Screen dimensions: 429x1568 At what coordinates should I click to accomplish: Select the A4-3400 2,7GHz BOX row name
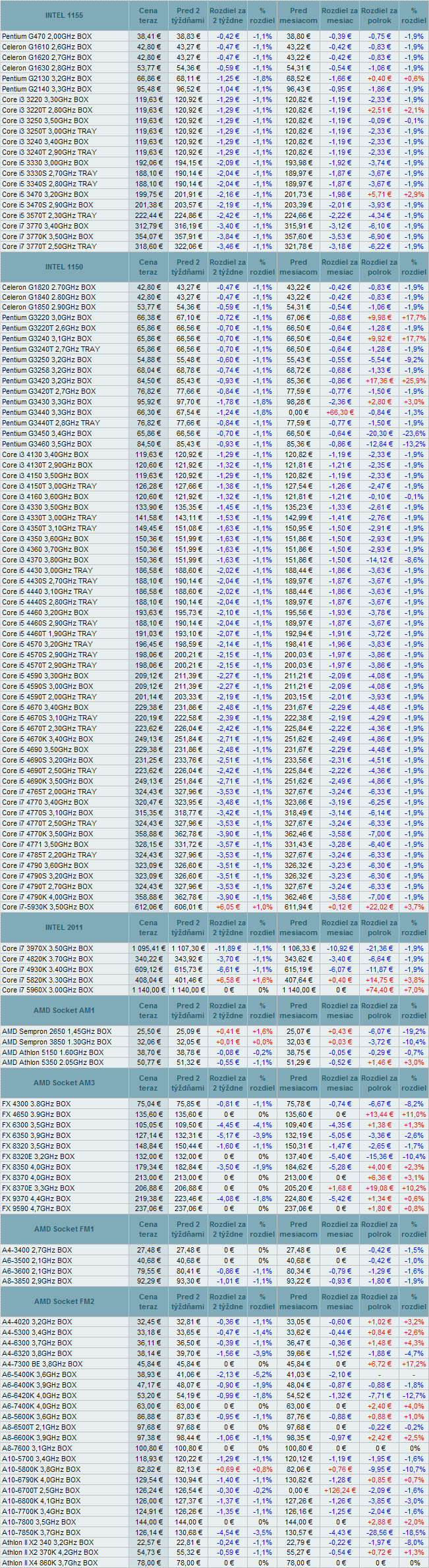36,1250
